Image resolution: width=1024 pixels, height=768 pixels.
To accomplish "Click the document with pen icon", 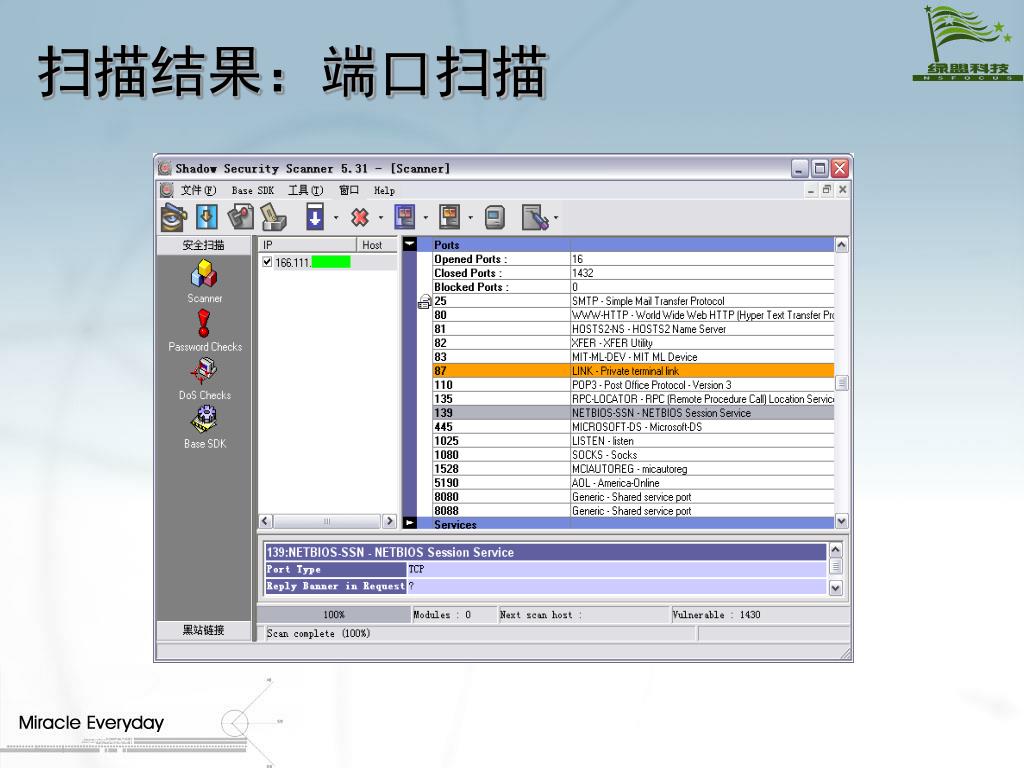I will (535, 217).
